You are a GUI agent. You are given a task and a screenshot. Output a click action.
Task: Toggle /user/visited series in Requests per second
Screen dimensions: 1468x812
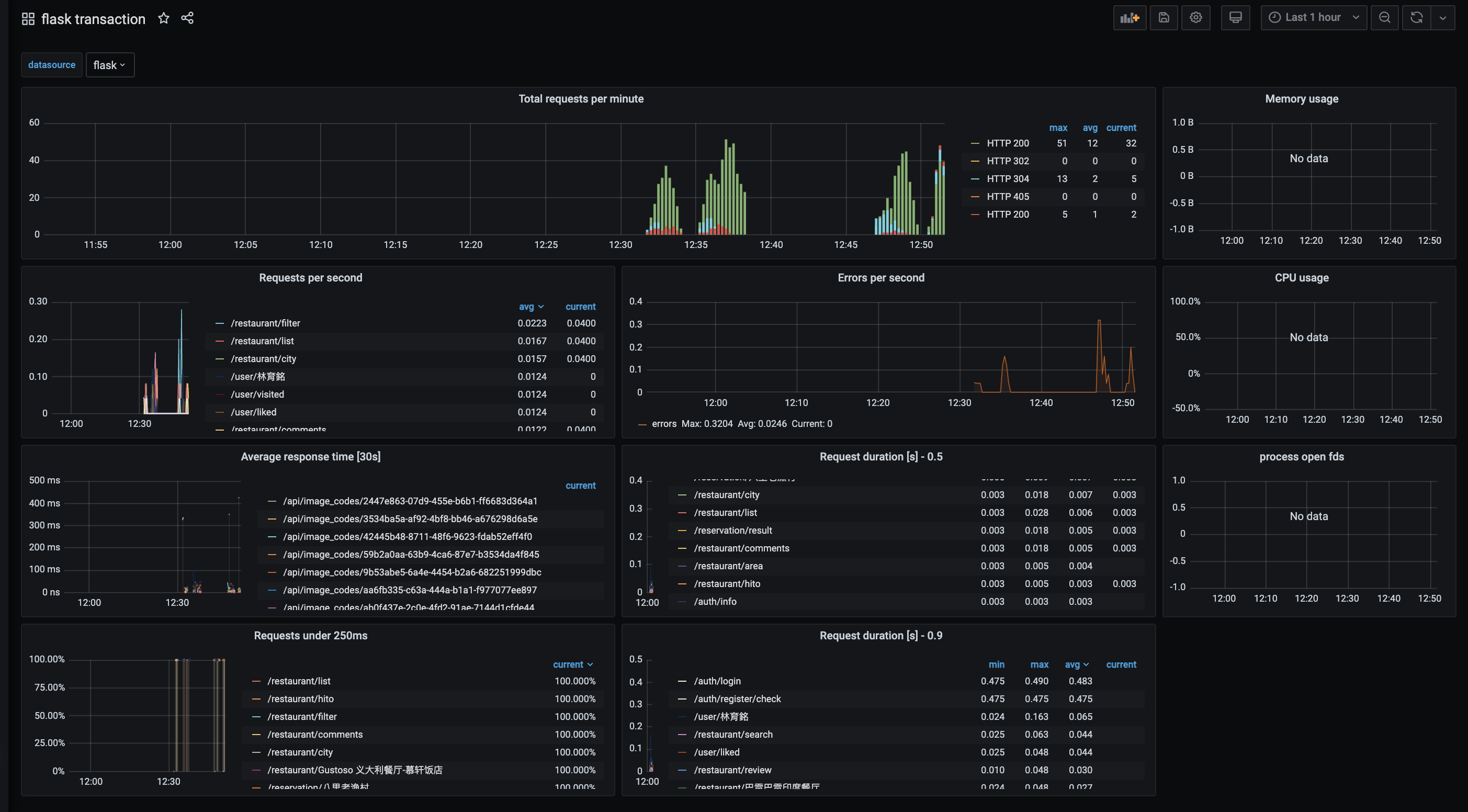[x=257, y=394]
